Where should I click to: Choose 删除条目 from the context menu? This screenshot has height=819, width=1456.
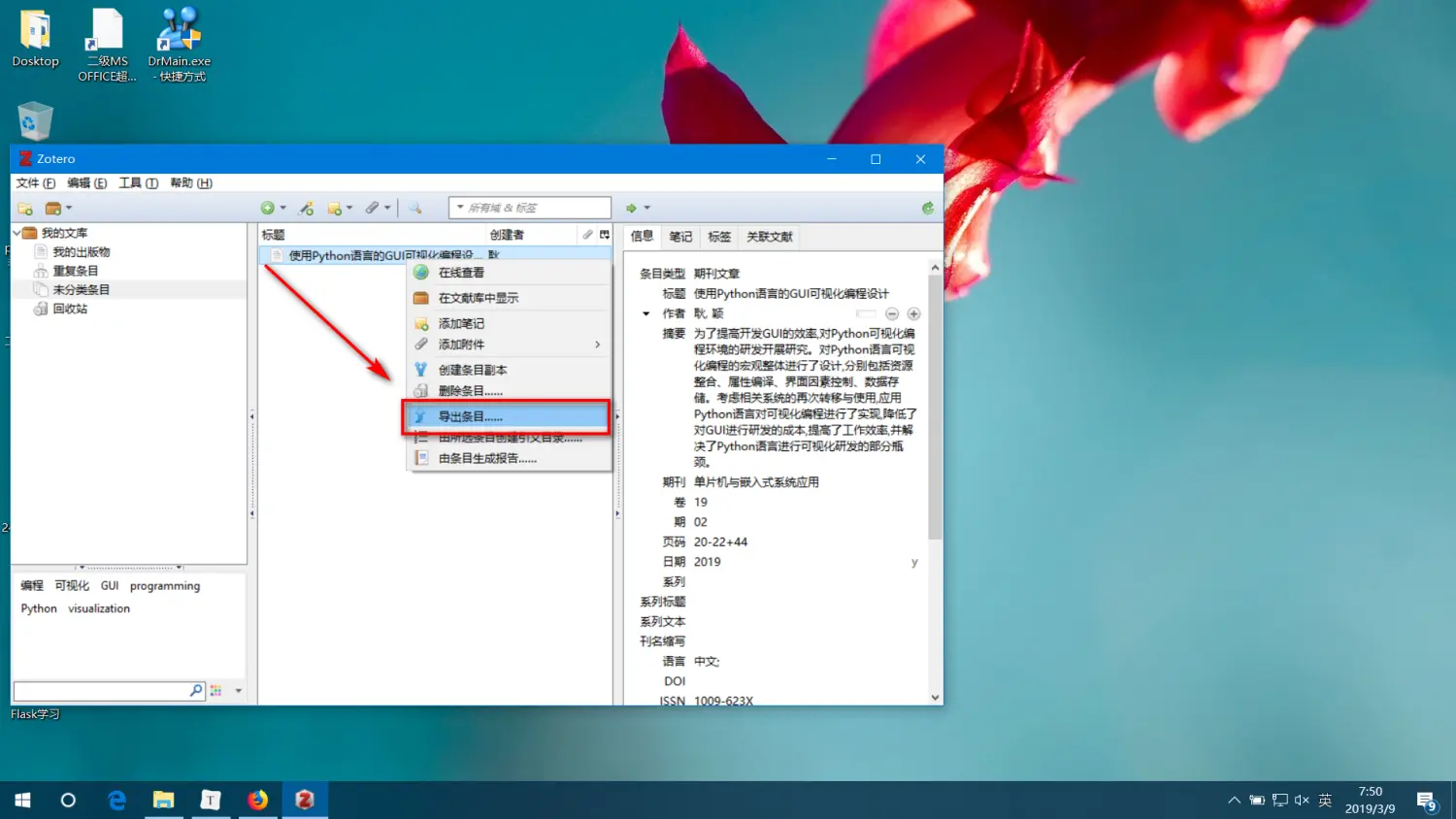coord(509,391)
